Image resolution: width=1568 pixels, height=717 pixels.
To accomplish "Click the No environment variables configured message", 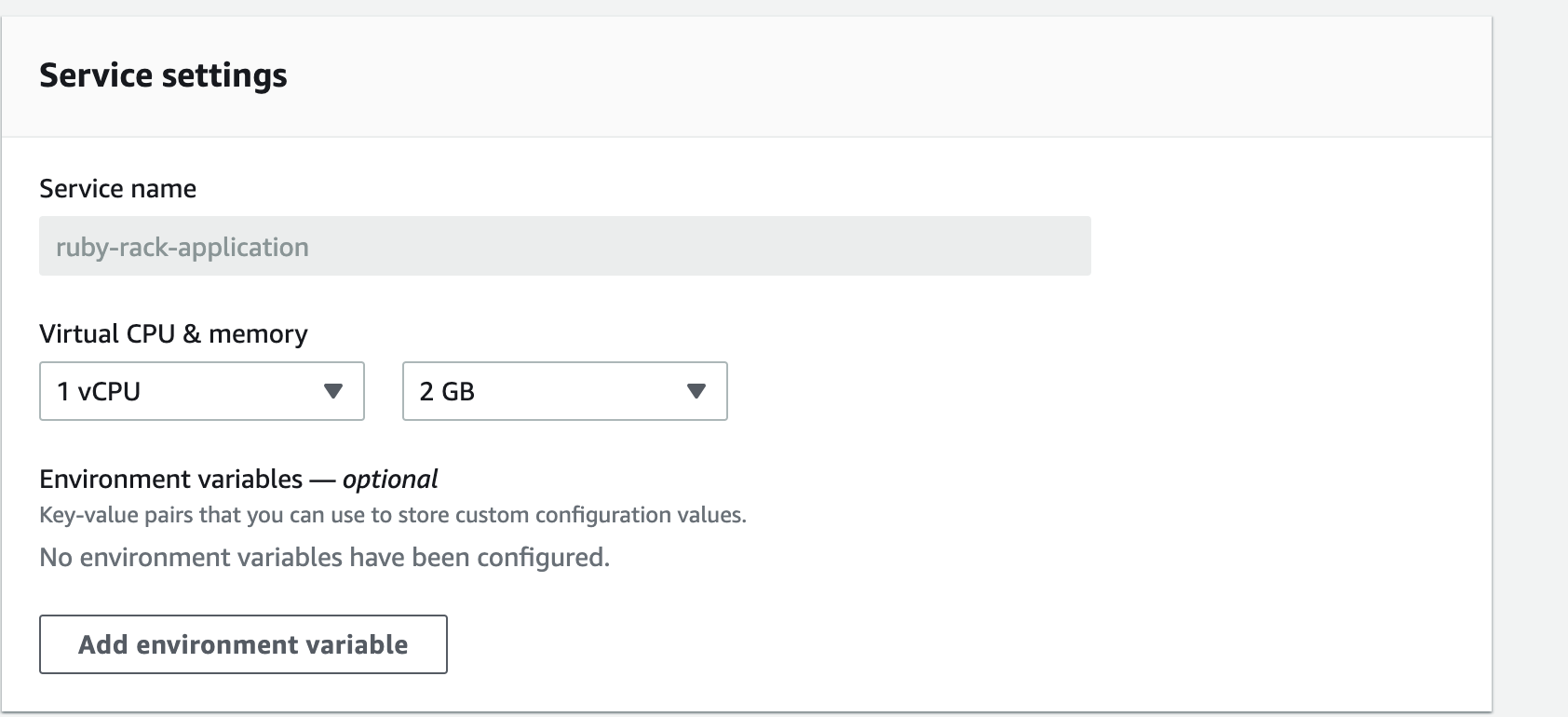I will (324, 558).
